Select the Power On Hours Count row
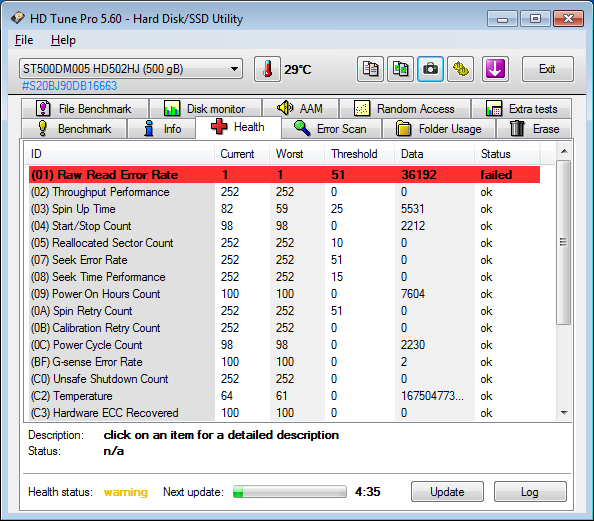The image size is (594, 521). 284,294
